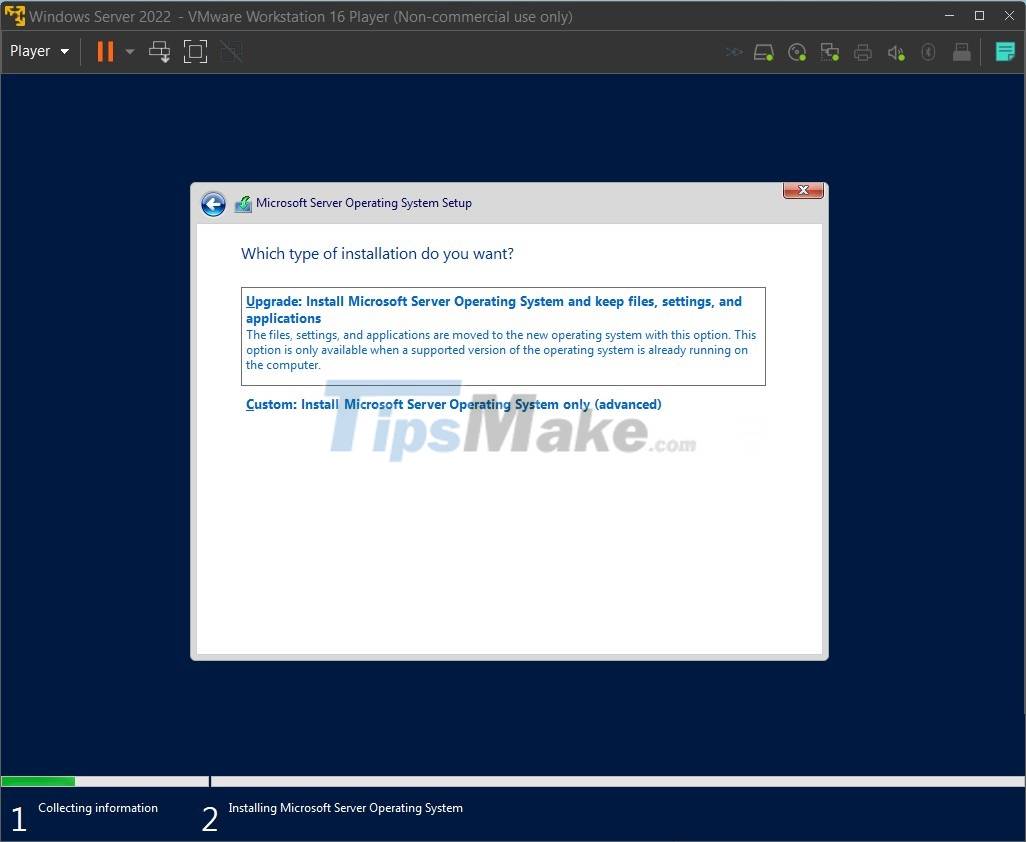Click the setup back arrow button
Image resolution: width=1026 pixels, height=842 pixels.
(213, 203)
